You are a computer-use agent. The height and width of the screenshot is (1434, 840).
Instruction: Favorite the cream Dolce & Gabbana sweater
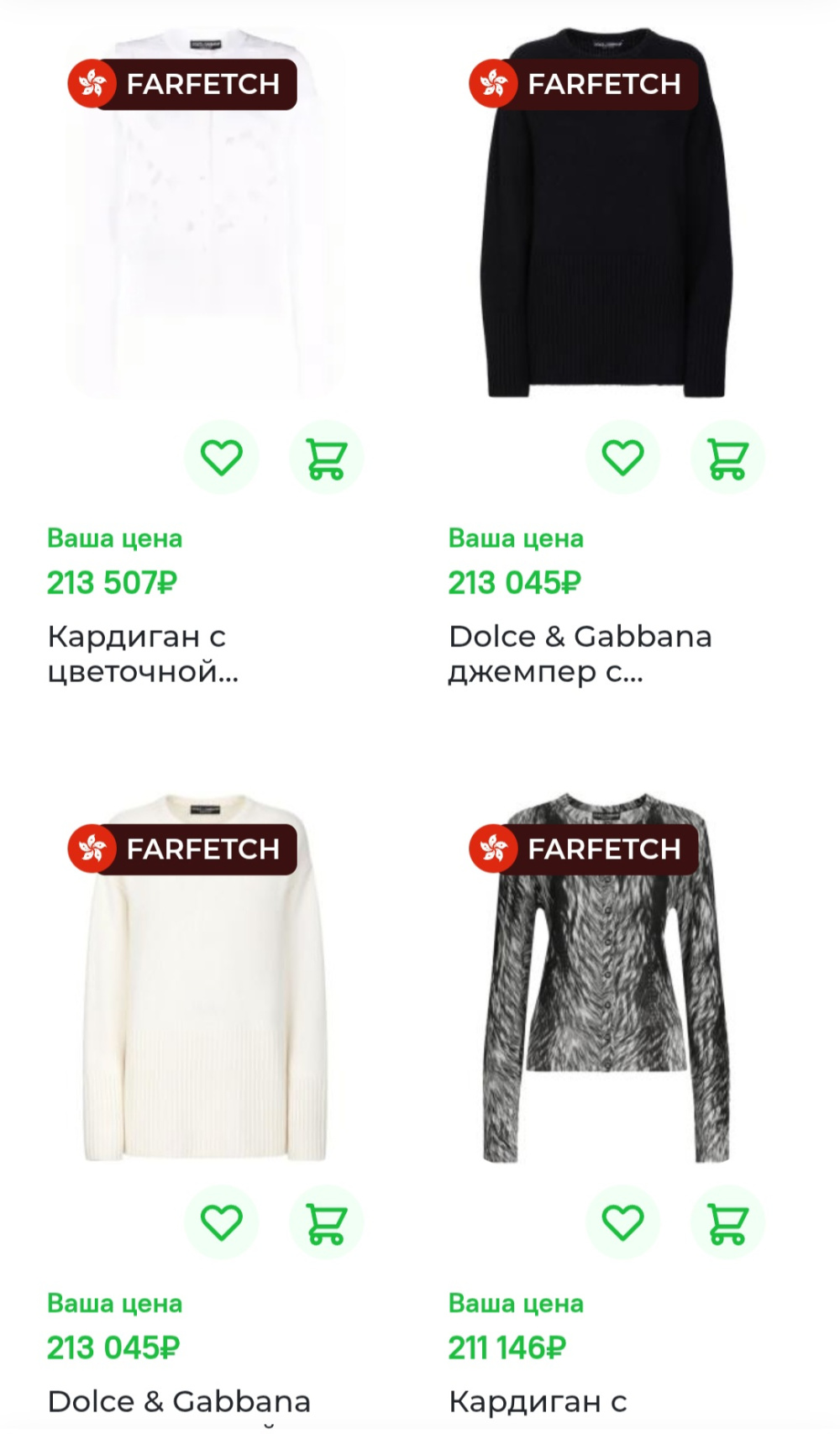pyautogui.click(x=221, y=1223)
